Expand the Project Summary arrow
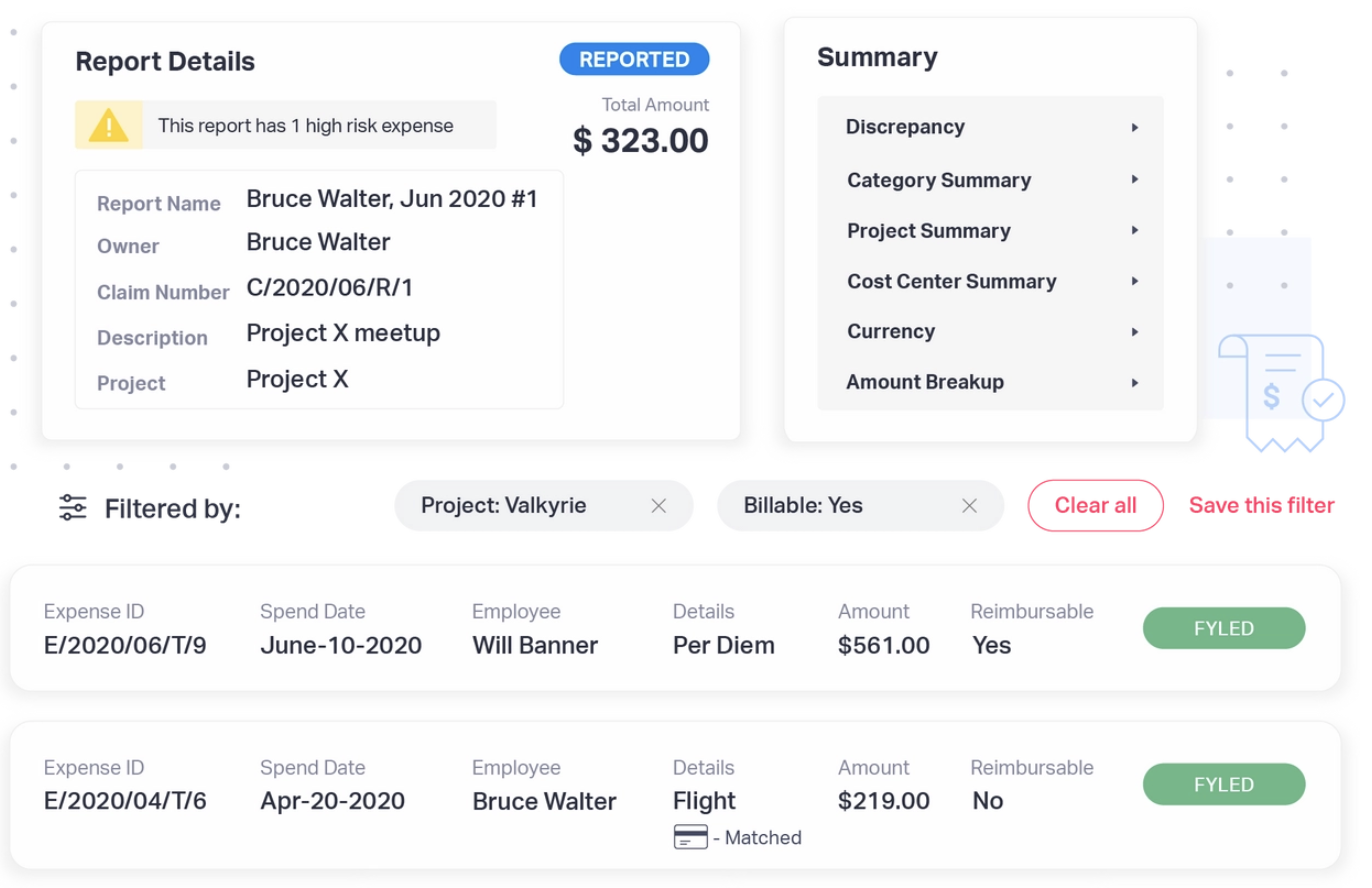Screen dimensions: 1372x888 tap(1135, 231)
